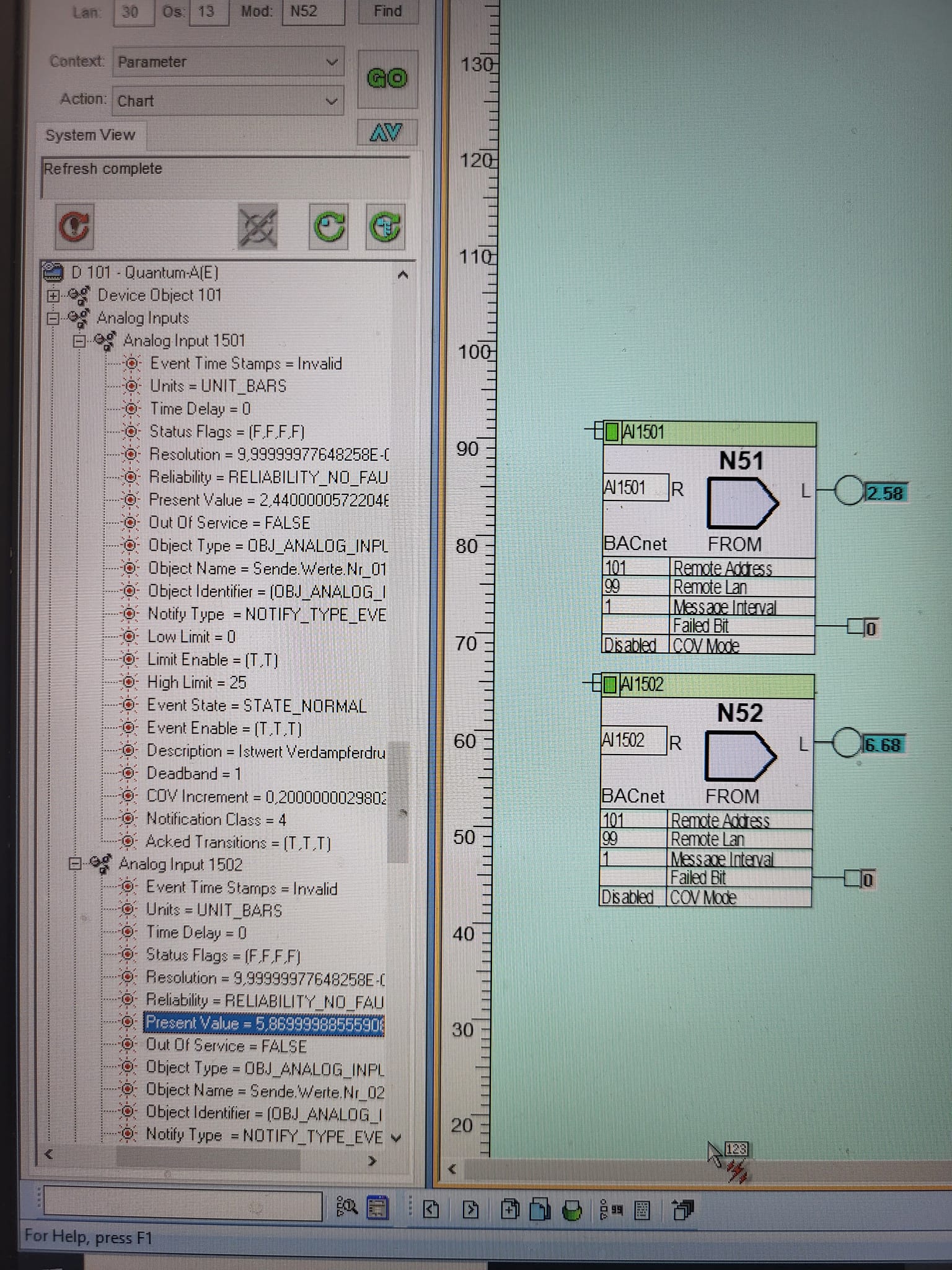Open the Context dropdown showing Parameter
952x1270 pixels.
point(228,62)
